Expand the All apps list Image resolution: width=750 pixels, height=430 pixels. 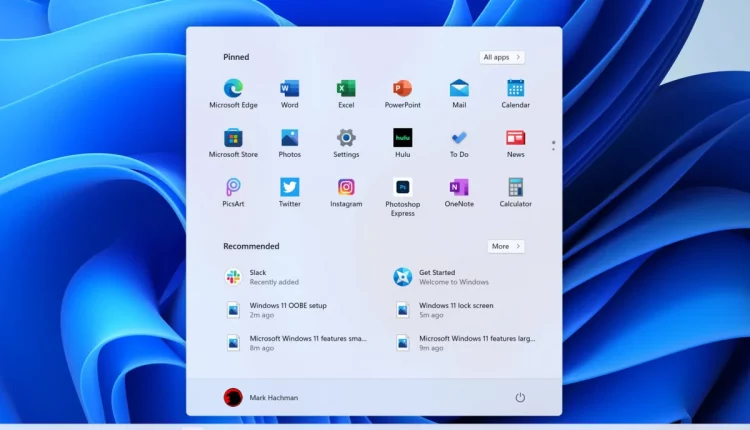tap(502, 57)
